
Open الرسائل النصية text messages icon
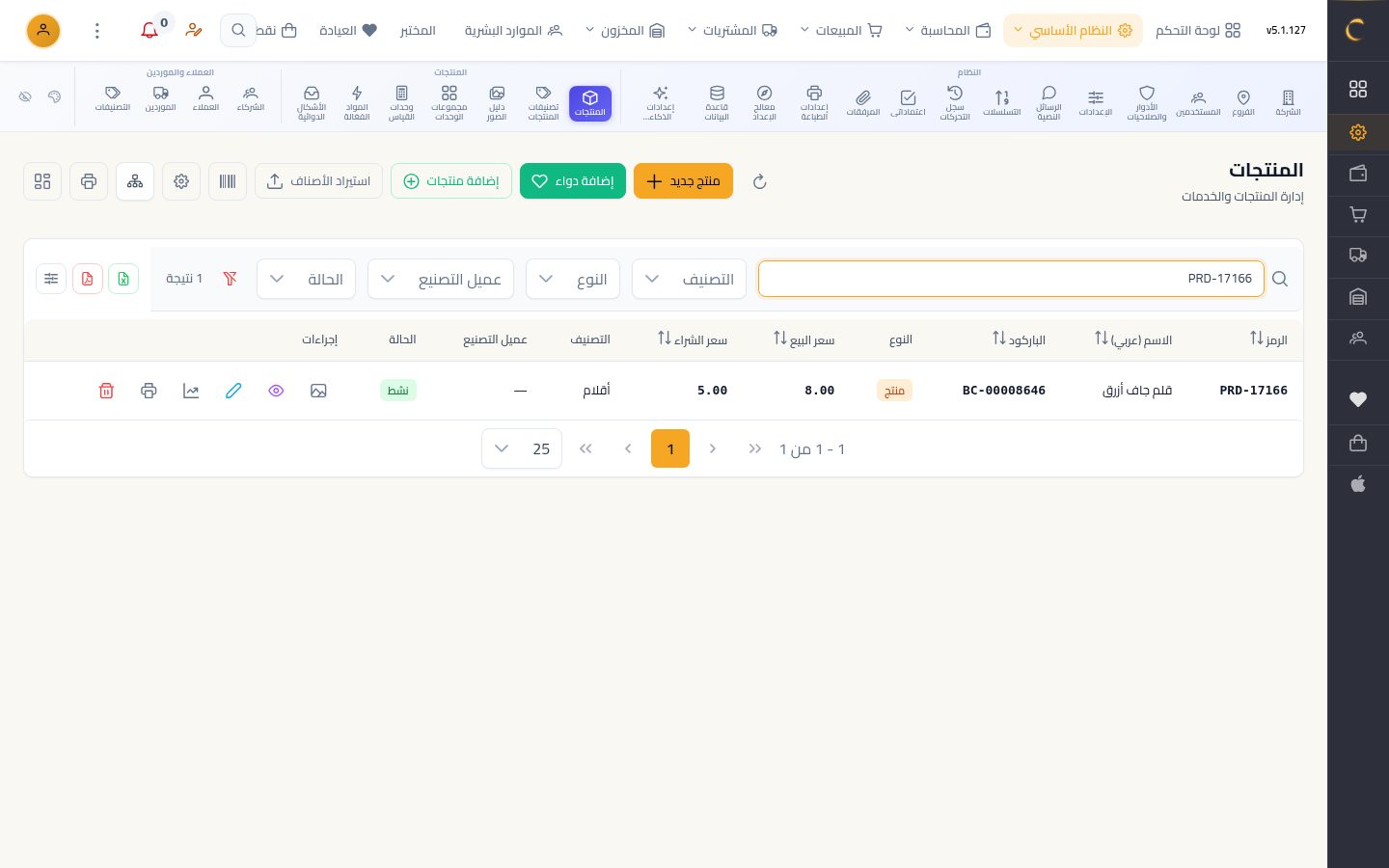click(1049, 101)
